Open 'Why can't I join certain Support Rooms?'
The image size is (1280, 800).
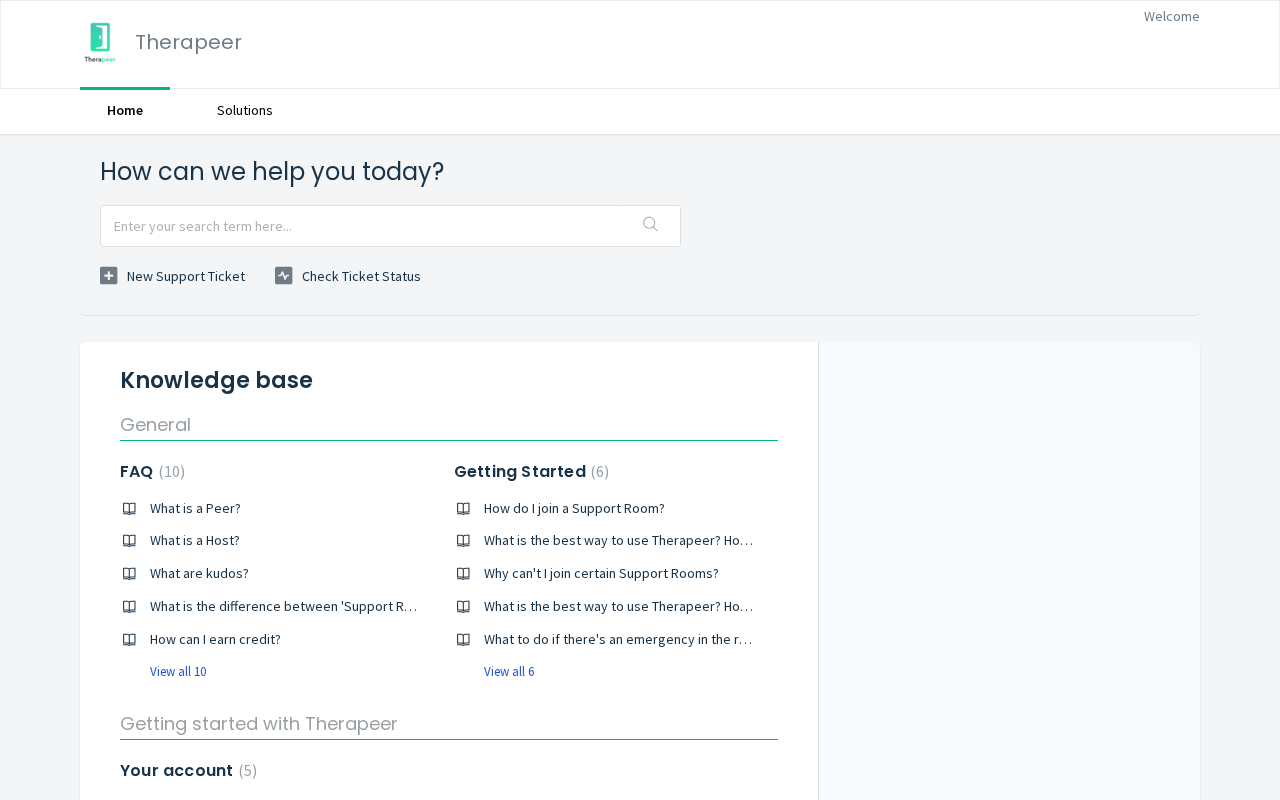[601, 574]
